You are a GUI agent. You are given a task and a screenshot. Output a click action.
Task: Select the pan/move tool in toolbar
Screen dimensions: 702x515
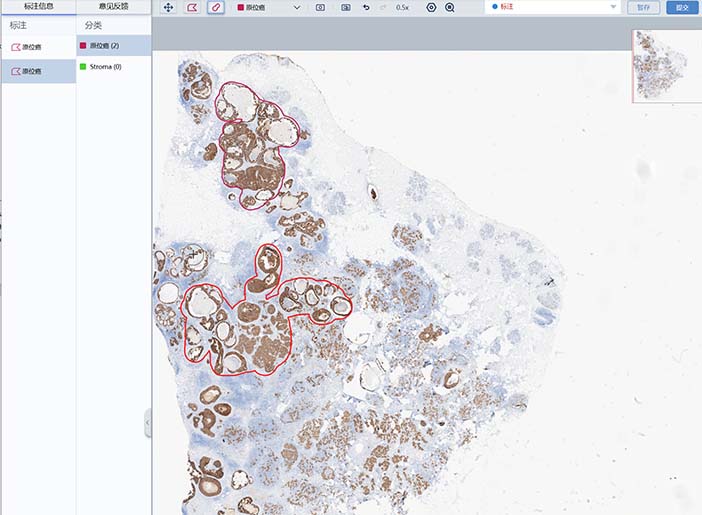click(x=169, y=7)
